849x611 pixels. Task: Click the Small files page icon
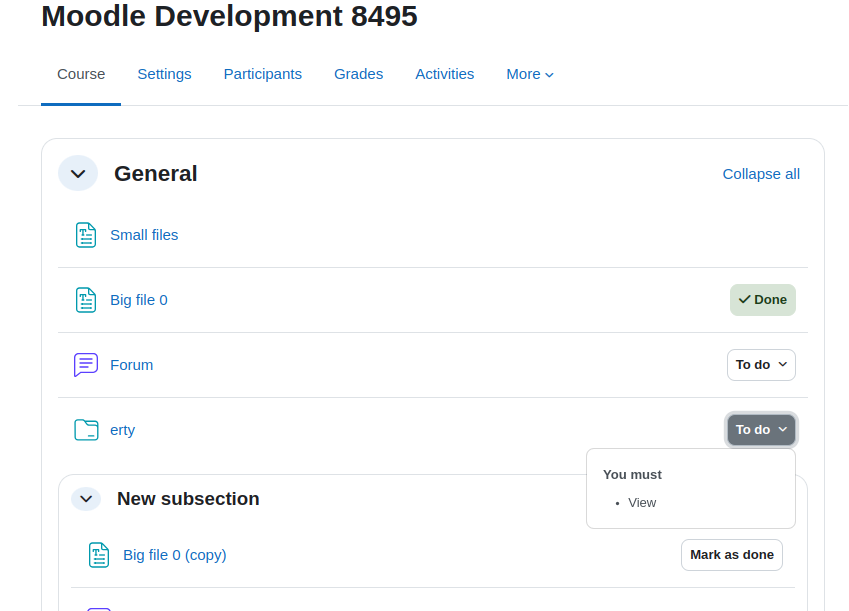tap(86, 235)
